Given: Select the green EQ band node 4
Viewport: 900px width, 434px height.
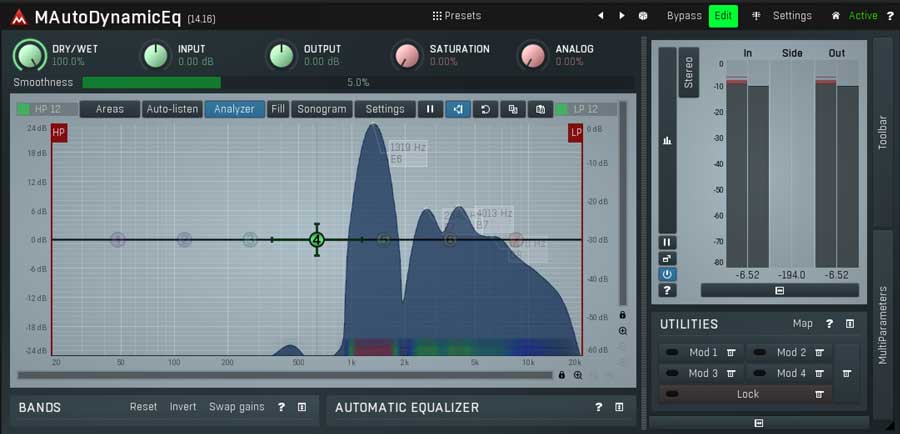Looking at the screenshot, I should pos(317,240).
